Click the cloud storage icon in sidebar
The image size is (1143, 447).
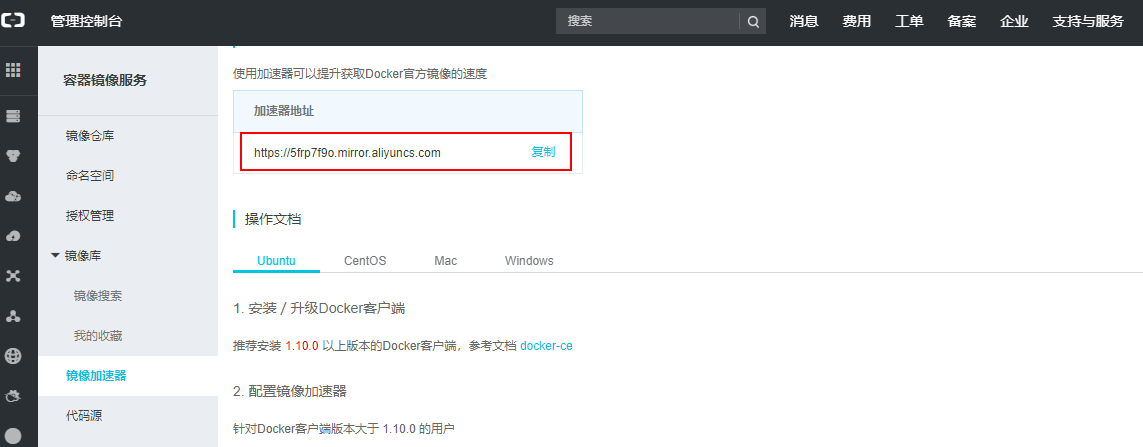pos(13,196)
